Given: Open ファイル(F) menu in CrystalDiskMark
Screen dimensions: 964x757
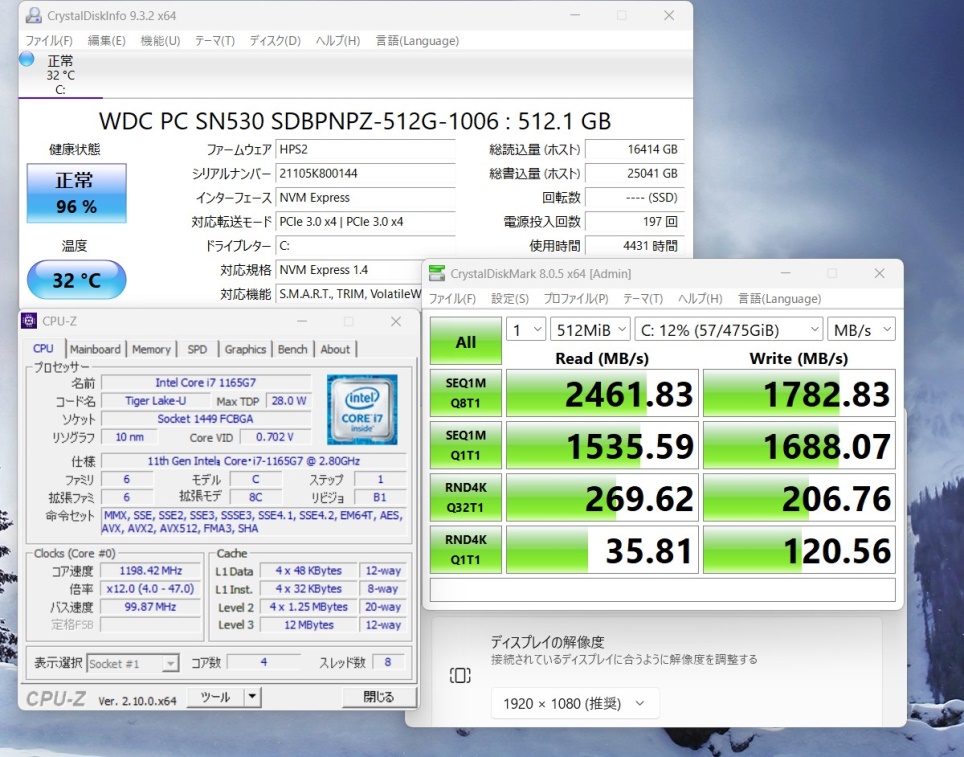Looking at the screenshot, I should point(452,298).
